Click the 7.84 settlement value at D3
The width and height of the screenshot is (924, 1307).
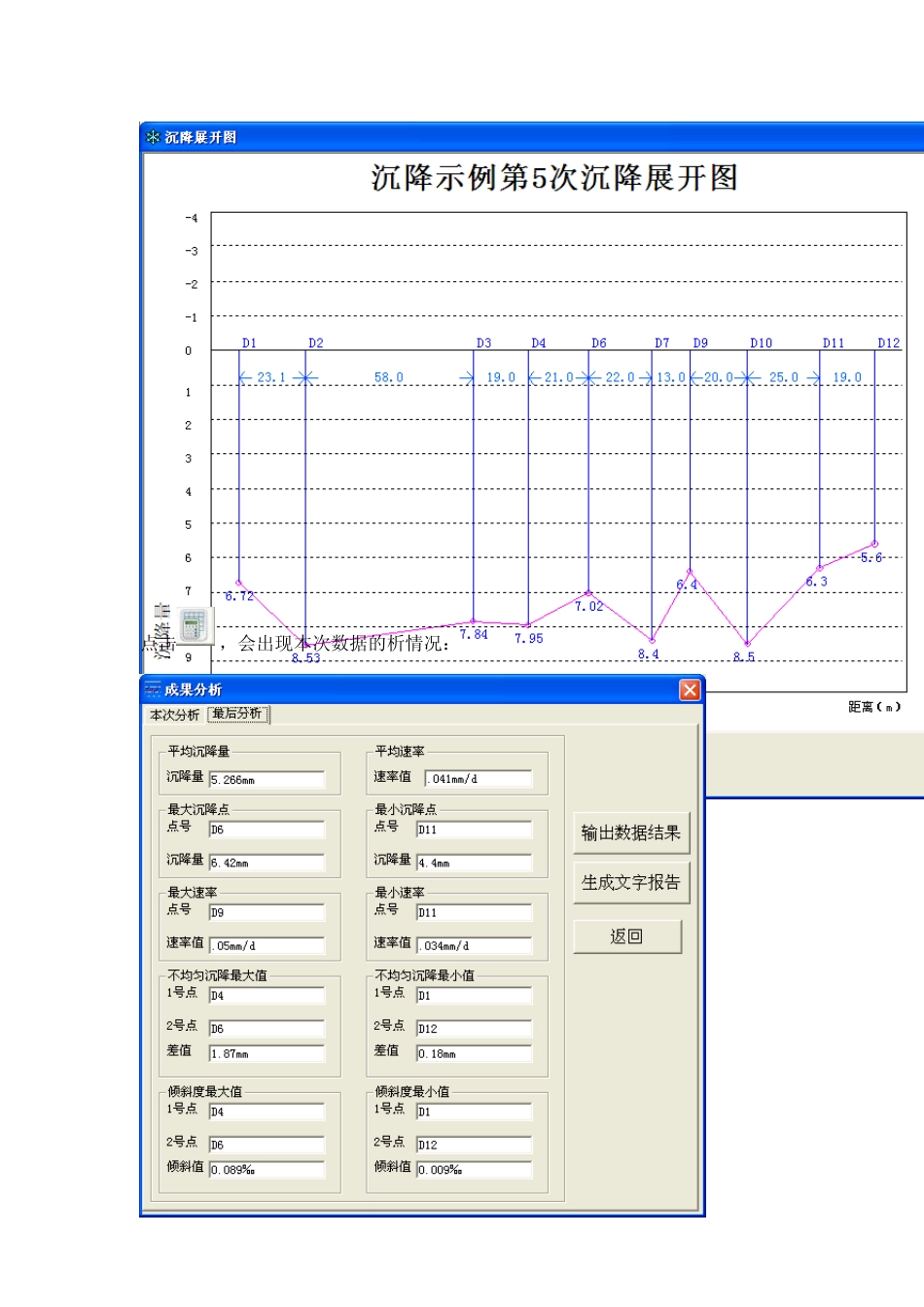pyautogui.click(x=474, y=634)
